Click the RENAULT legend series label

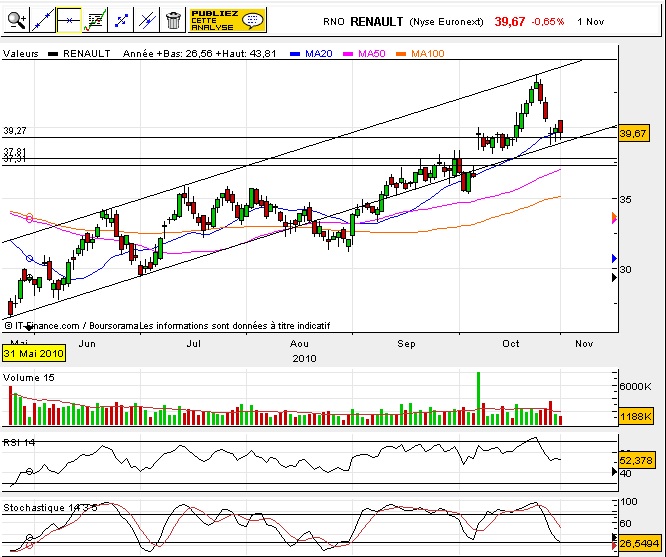pos(87,54)
